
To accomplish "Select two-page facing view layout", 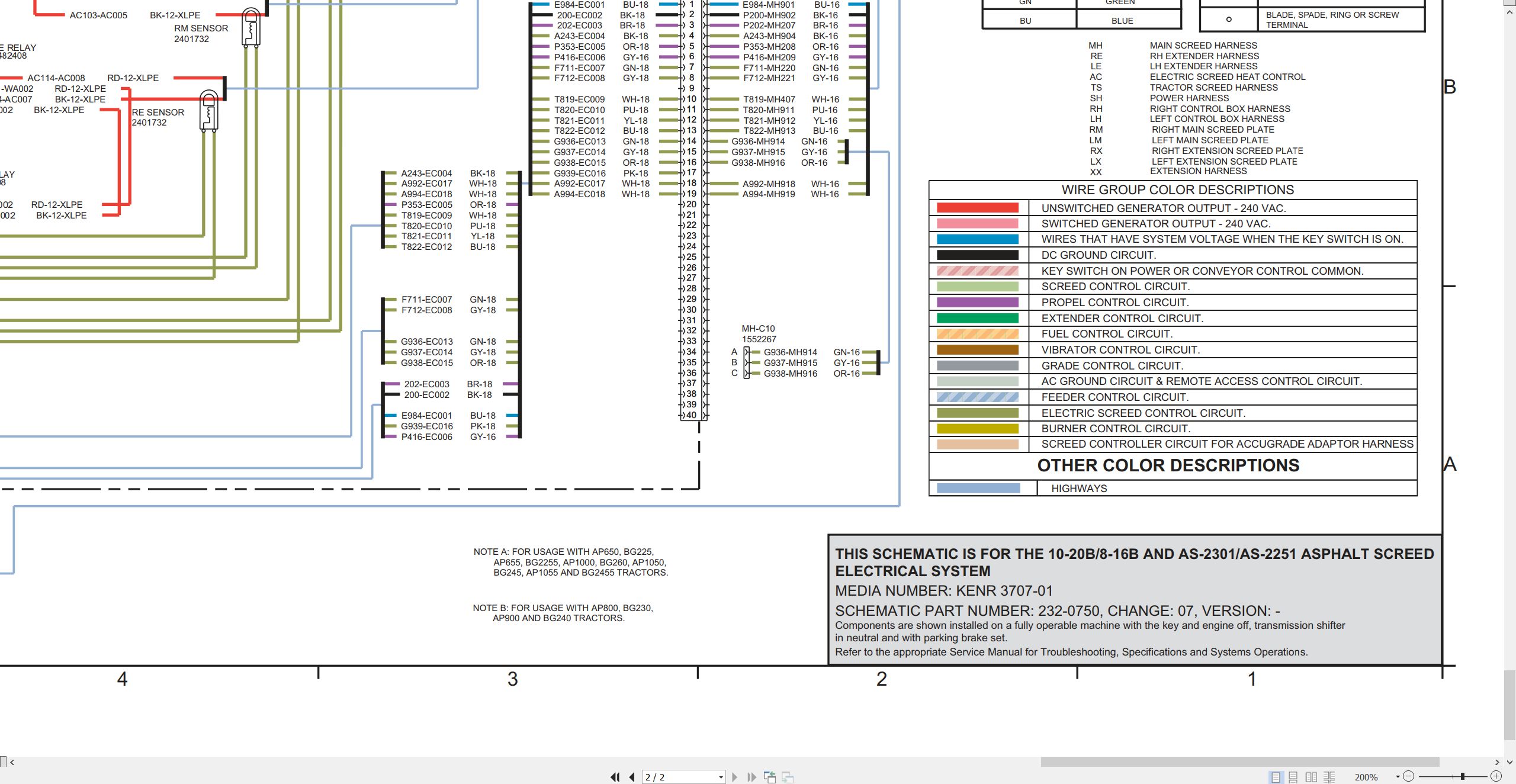I will [1312, 777].
